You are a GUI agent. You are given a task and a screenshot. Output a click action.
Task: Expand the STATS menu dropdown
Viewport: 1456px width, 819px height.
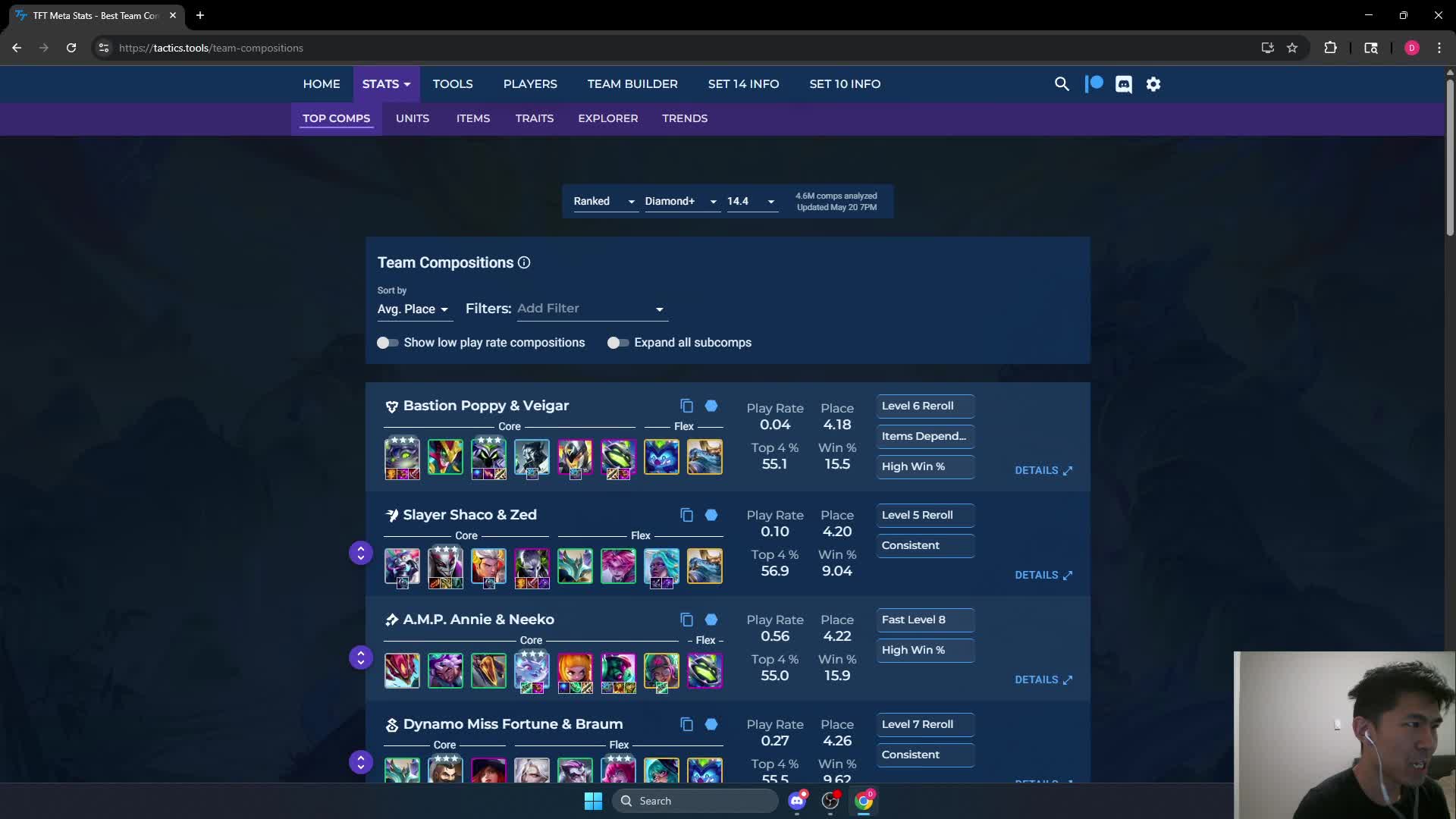pyautogui.click(x=386, y=84)
